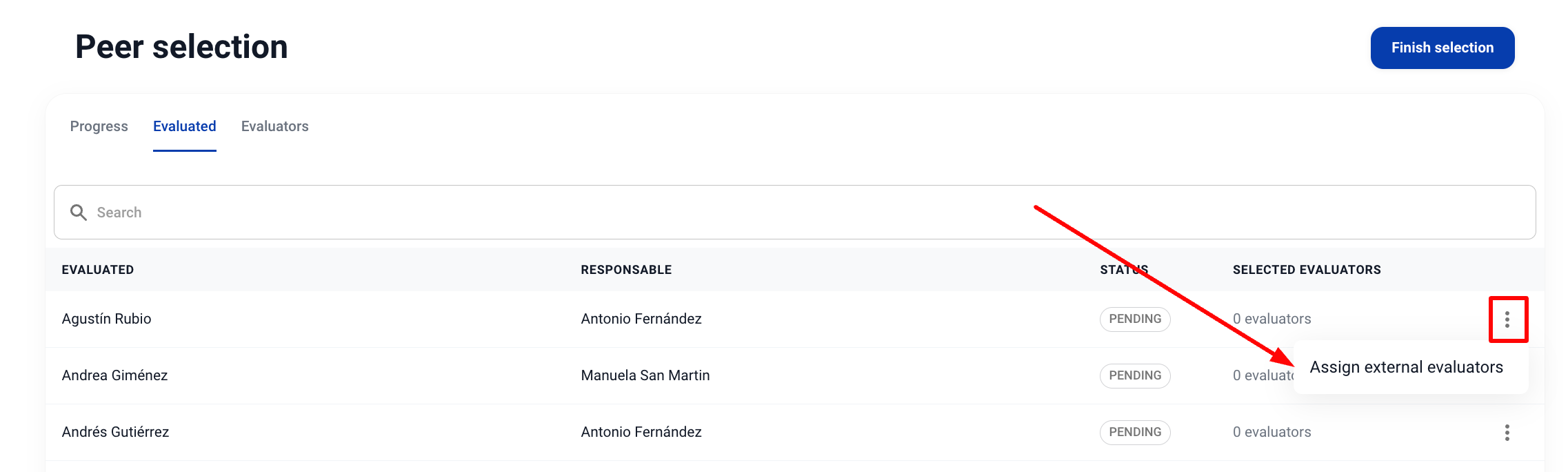The width and height of the screenshot is (1568, 472).
Task: Click Andrés Gutiérrez's name in the table
Action: (x=115, y=432)
